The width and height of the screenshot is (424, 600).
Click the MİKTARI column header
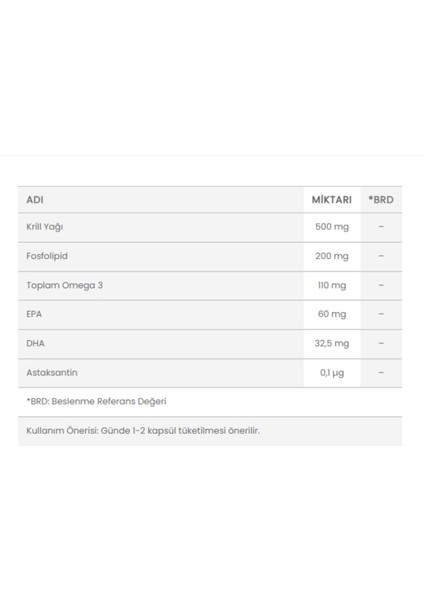[x=331, y=200]
